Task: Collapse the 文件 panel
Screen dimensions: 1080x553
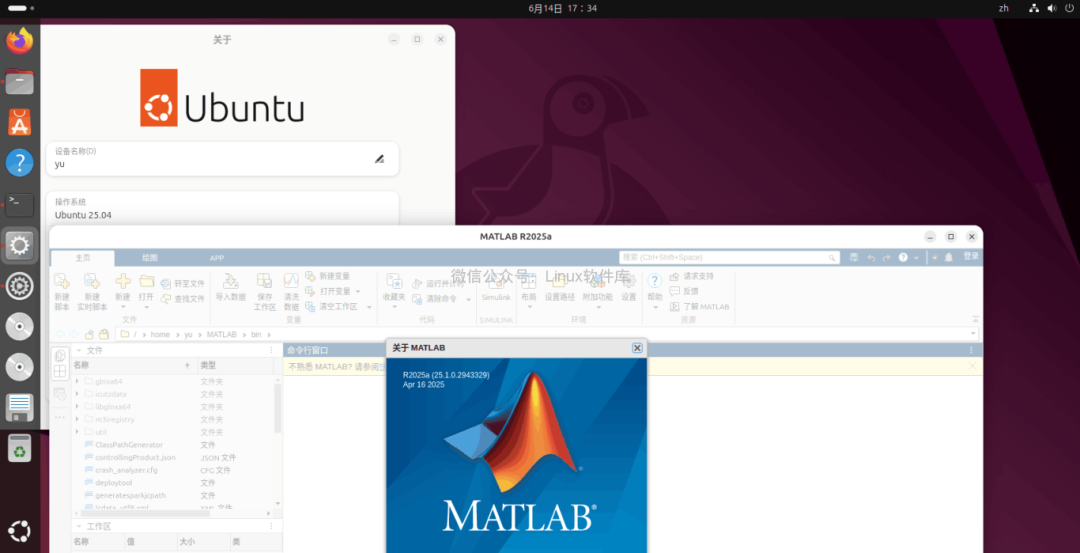Action: [x=79, y=351]
